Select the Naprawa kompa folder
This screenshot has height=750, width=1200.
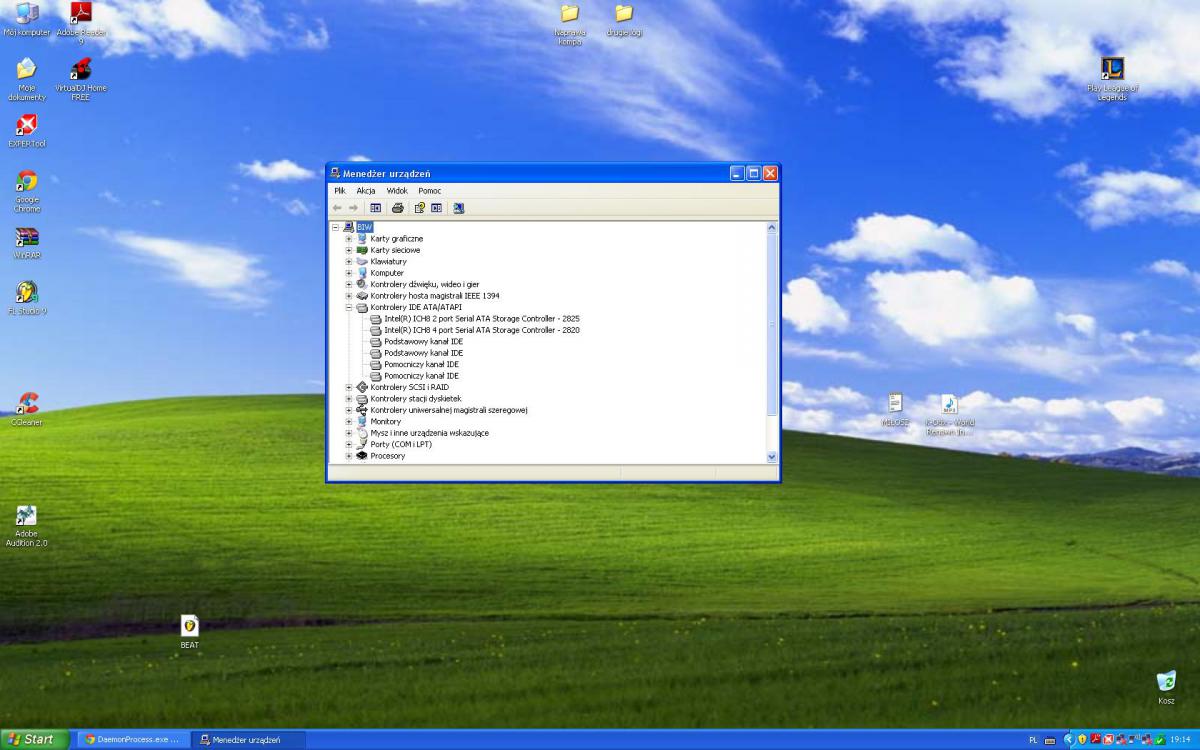pos(570,25)
